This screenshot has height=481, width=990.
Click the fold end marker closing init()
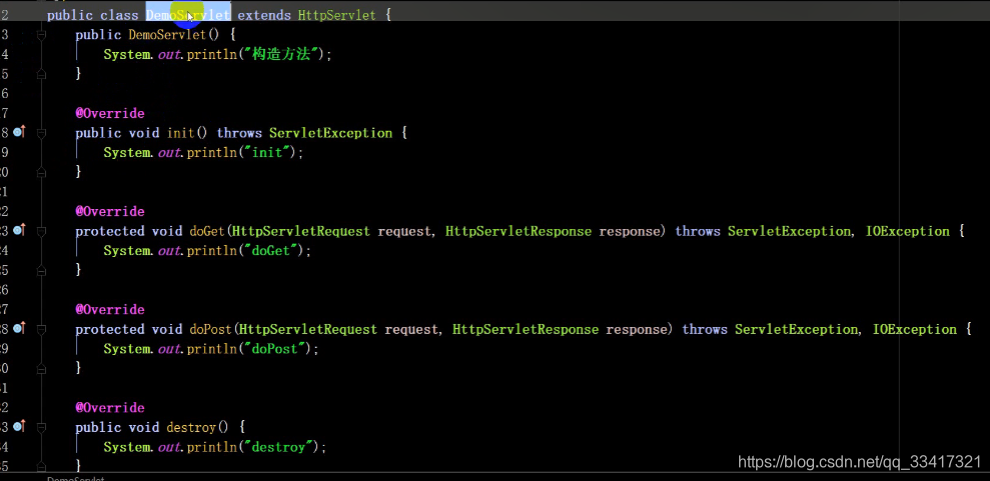pos(42,172)
